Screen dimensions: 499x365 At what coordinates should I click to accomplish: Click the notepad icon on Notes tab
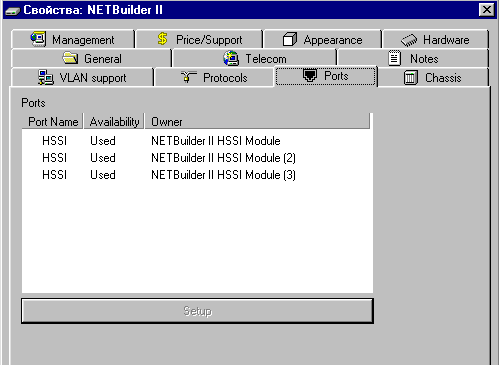pyautogui.click(x=395, y=58)
